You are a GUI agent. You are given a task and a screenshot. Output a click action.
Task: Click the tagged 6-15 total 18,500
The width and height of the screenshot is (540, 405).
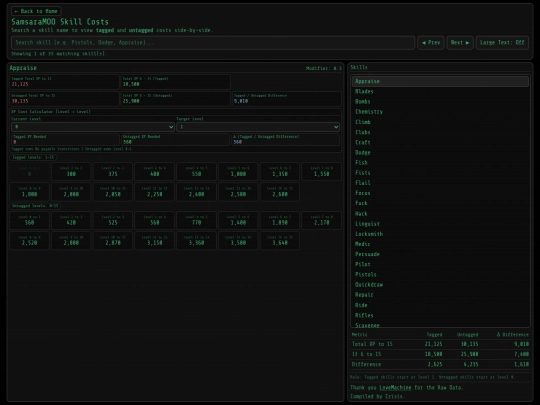click(x=131, y=84)
